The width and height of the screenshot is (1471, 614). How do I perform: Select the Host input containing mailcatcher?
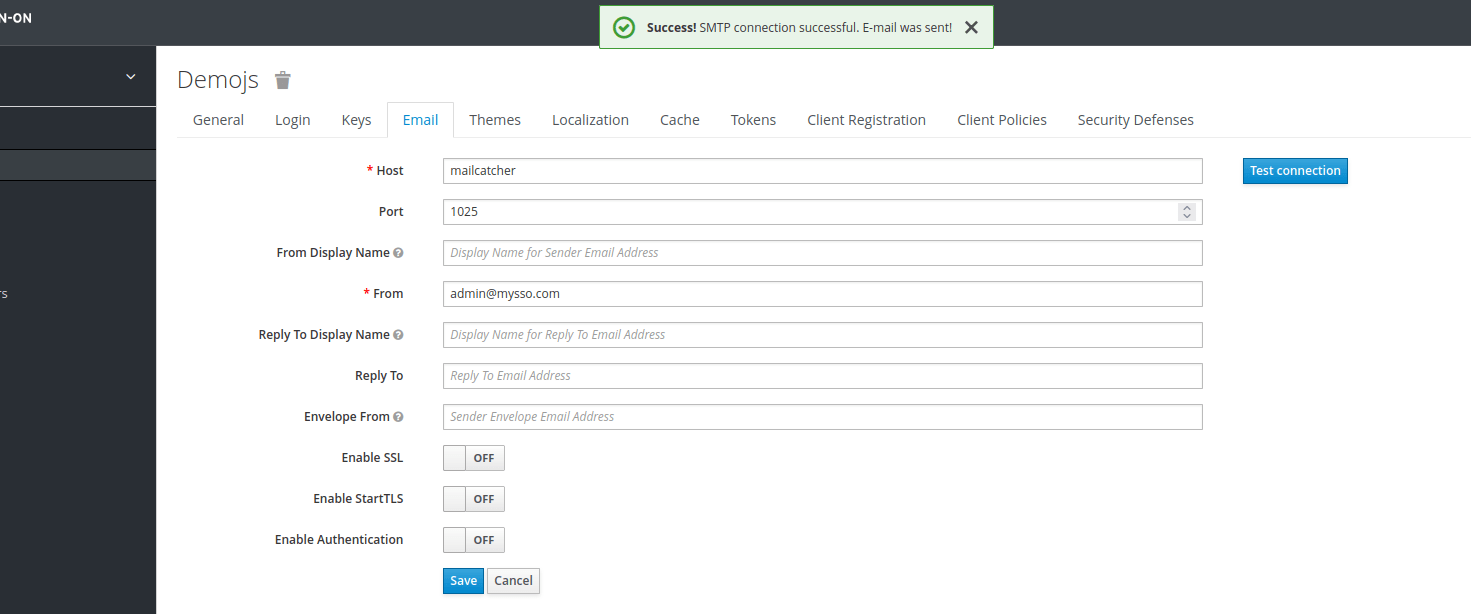click(x=822, y=170)
